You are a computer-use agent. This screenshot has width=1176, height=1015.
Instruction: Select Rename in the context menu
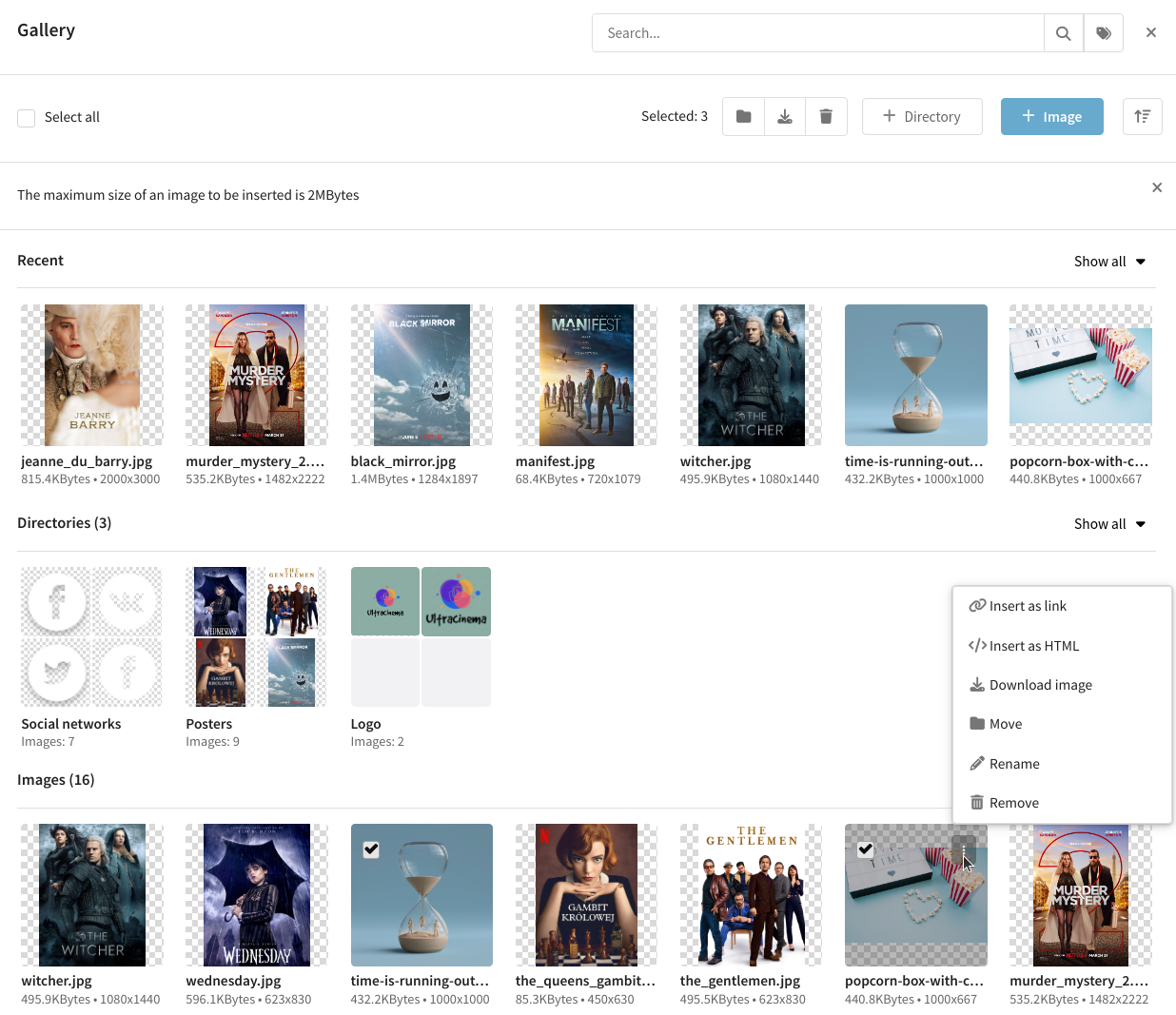click(1062, 764)
